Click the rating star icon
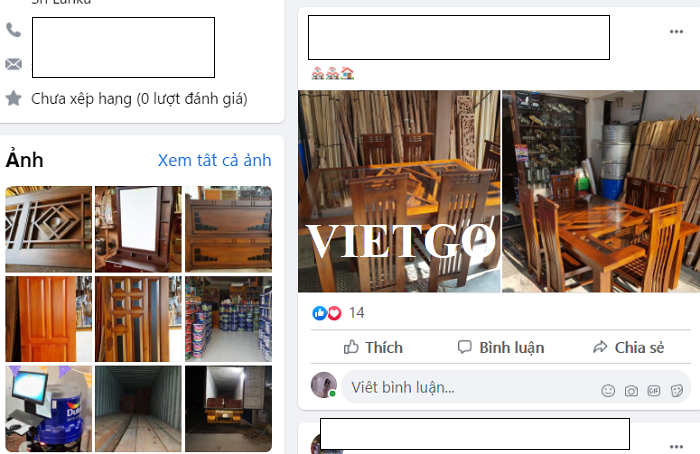This screenshot has height=454, width=700. (x=13, y=98)
